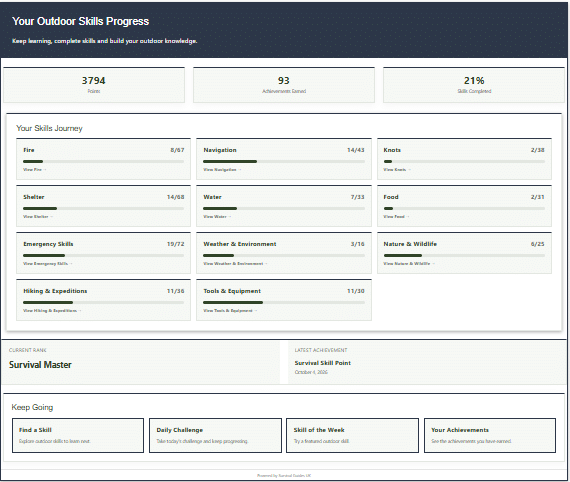Click the Knots category title

(392, 150)
